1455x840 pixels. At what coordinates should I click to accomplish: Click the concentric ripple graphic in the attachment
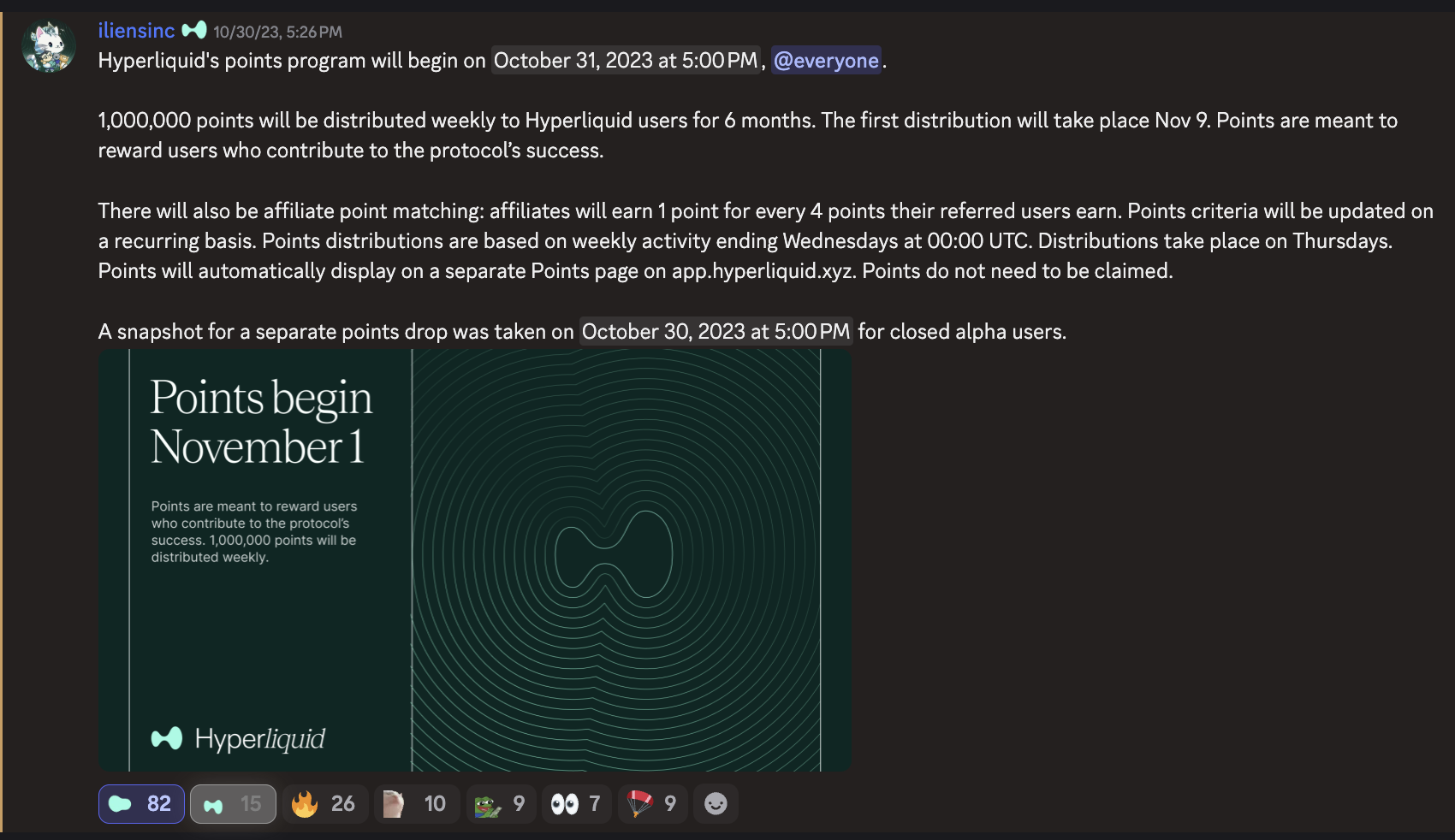[x=615, y=556]
